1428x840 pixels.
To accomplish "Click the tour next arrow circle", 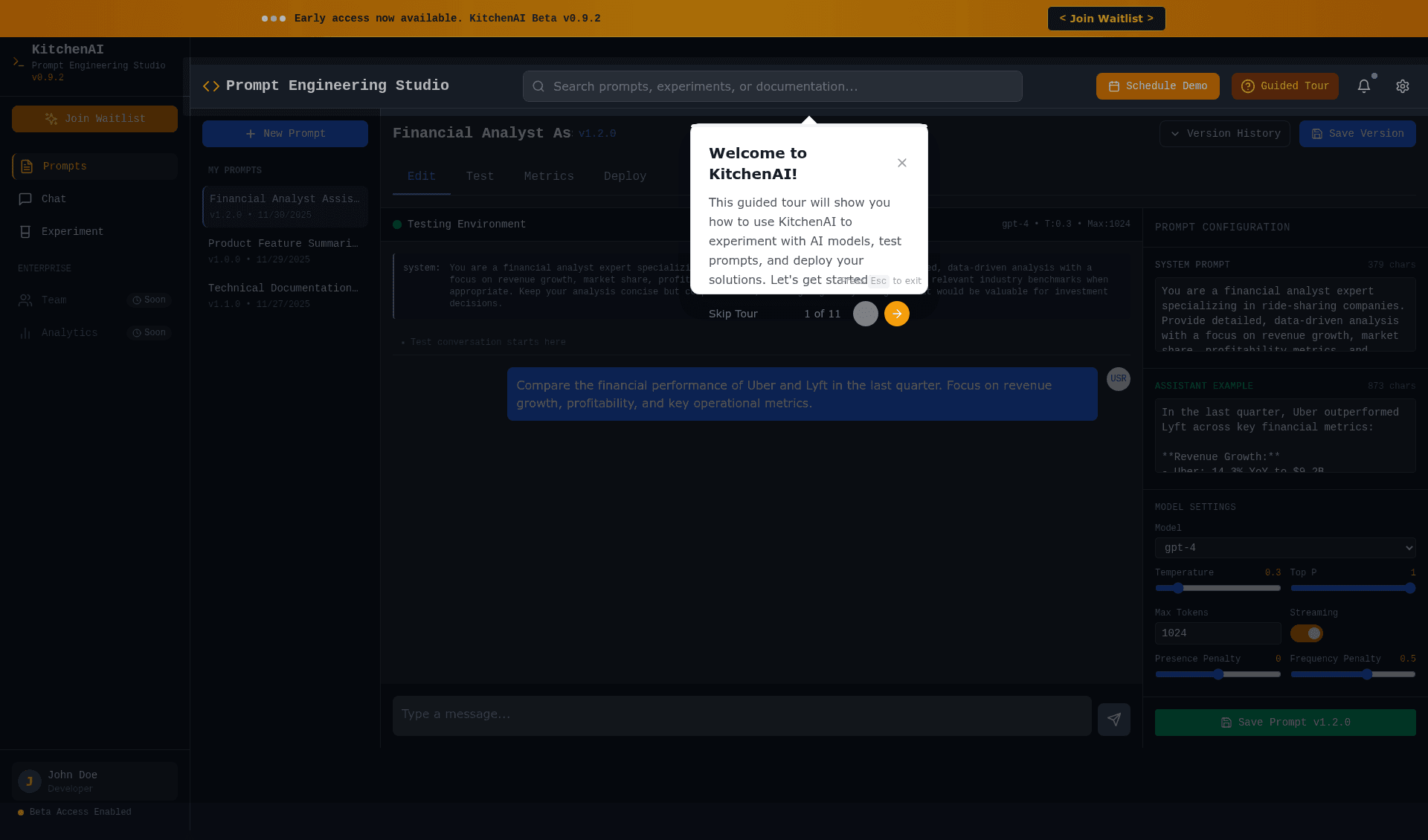I will (896, 314).
